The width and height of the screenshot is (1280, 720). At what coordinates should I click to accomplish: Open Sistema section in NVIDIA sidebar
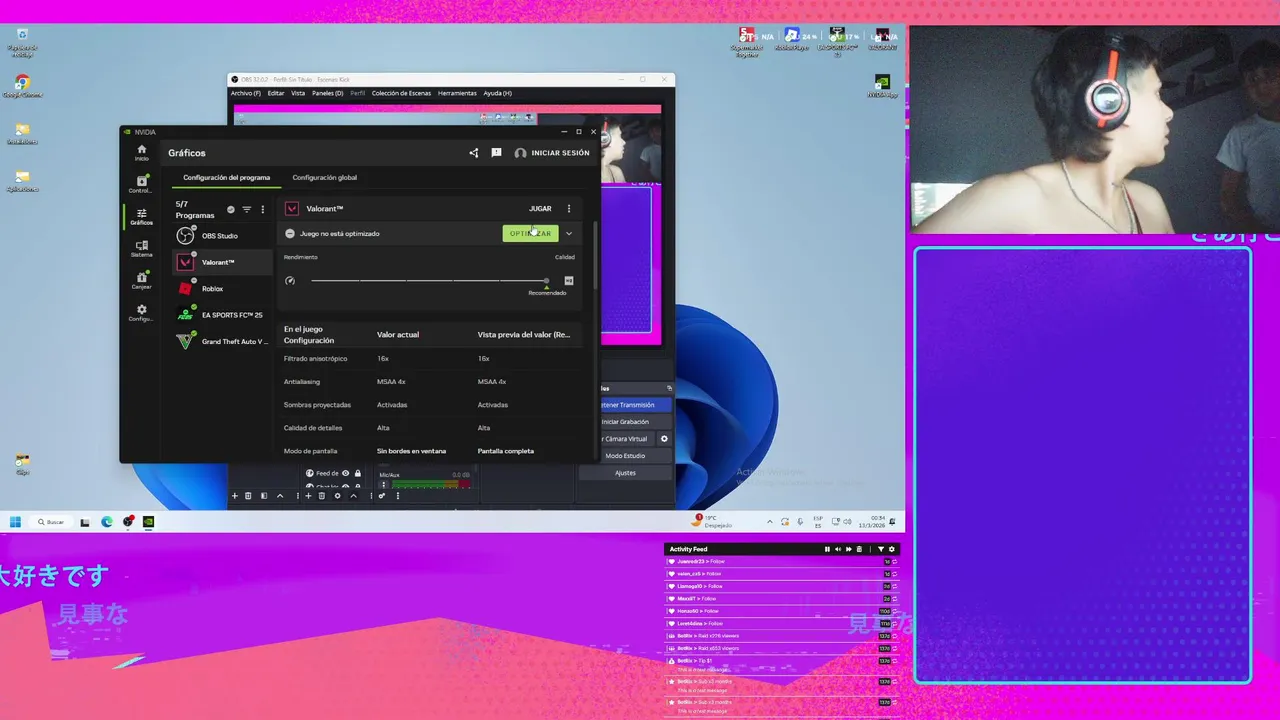[x=141, y=248]
